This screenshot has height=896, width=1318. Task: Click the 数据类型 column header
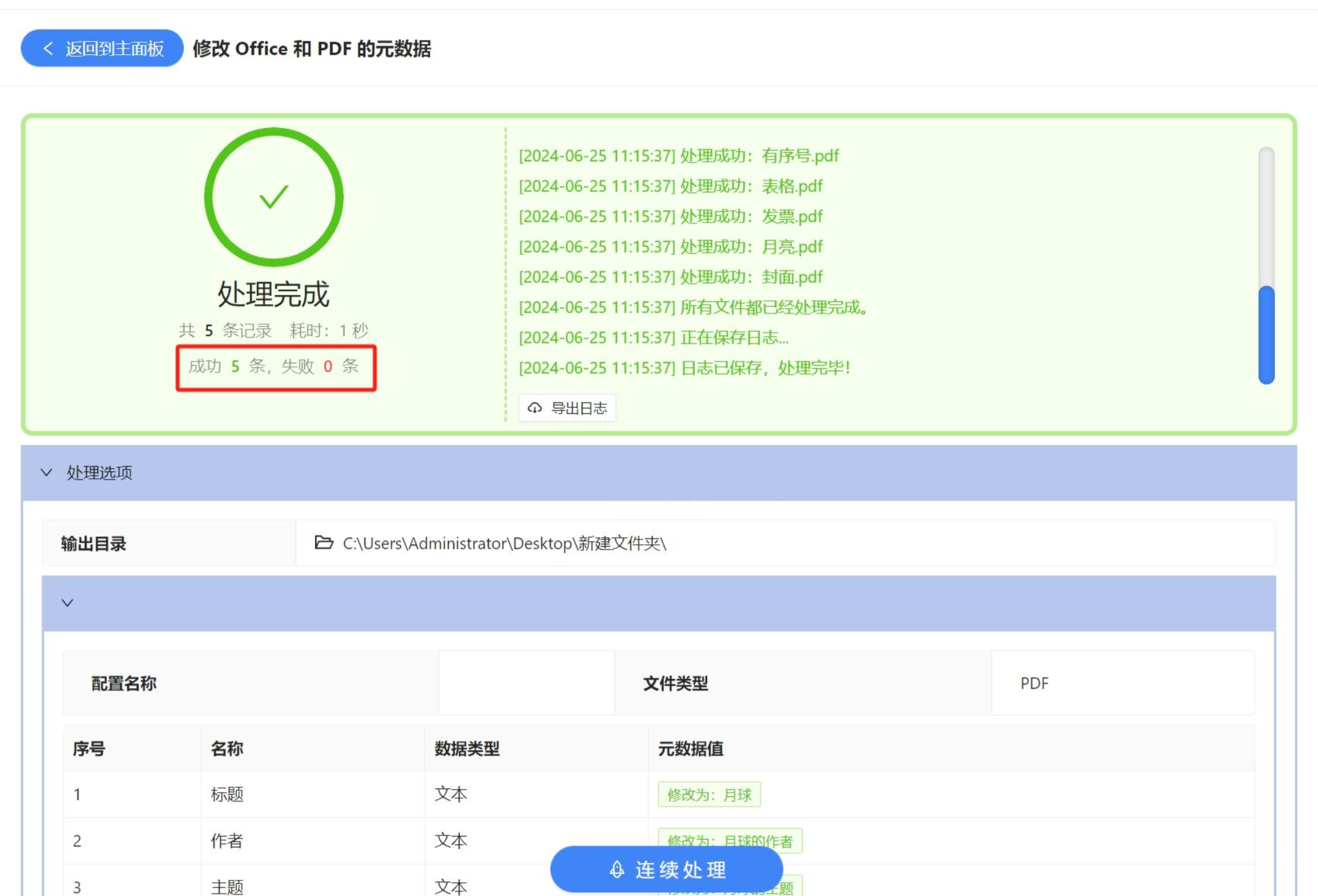pyautogui.click(x=467, y=749)
